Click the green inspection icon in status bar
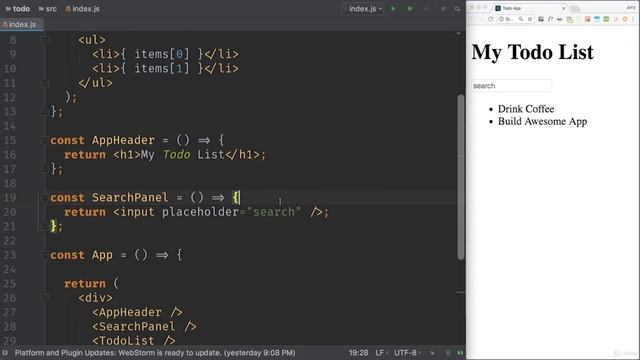The image size is (640, 360). [460, 353]
